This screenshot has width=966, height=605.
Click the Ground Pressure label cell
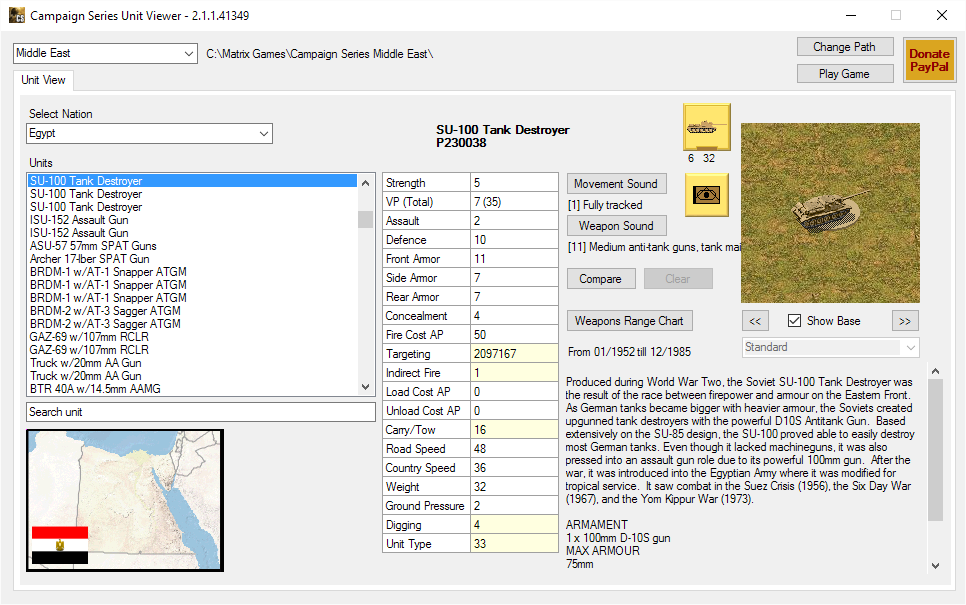click(x=426, y=506)
